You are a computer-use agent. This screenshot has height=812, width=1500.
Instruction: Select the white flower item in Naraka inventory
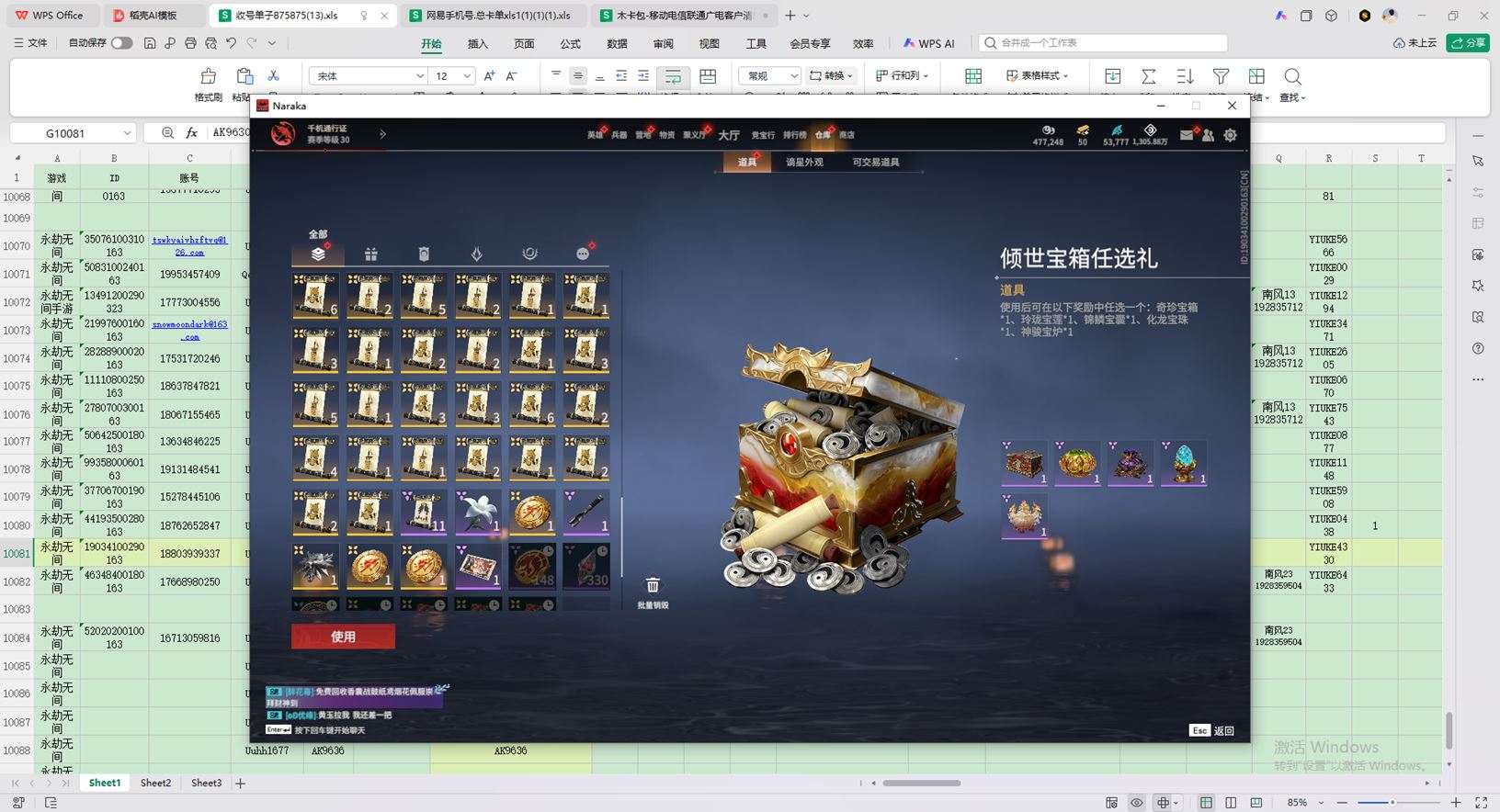point(478,512)
